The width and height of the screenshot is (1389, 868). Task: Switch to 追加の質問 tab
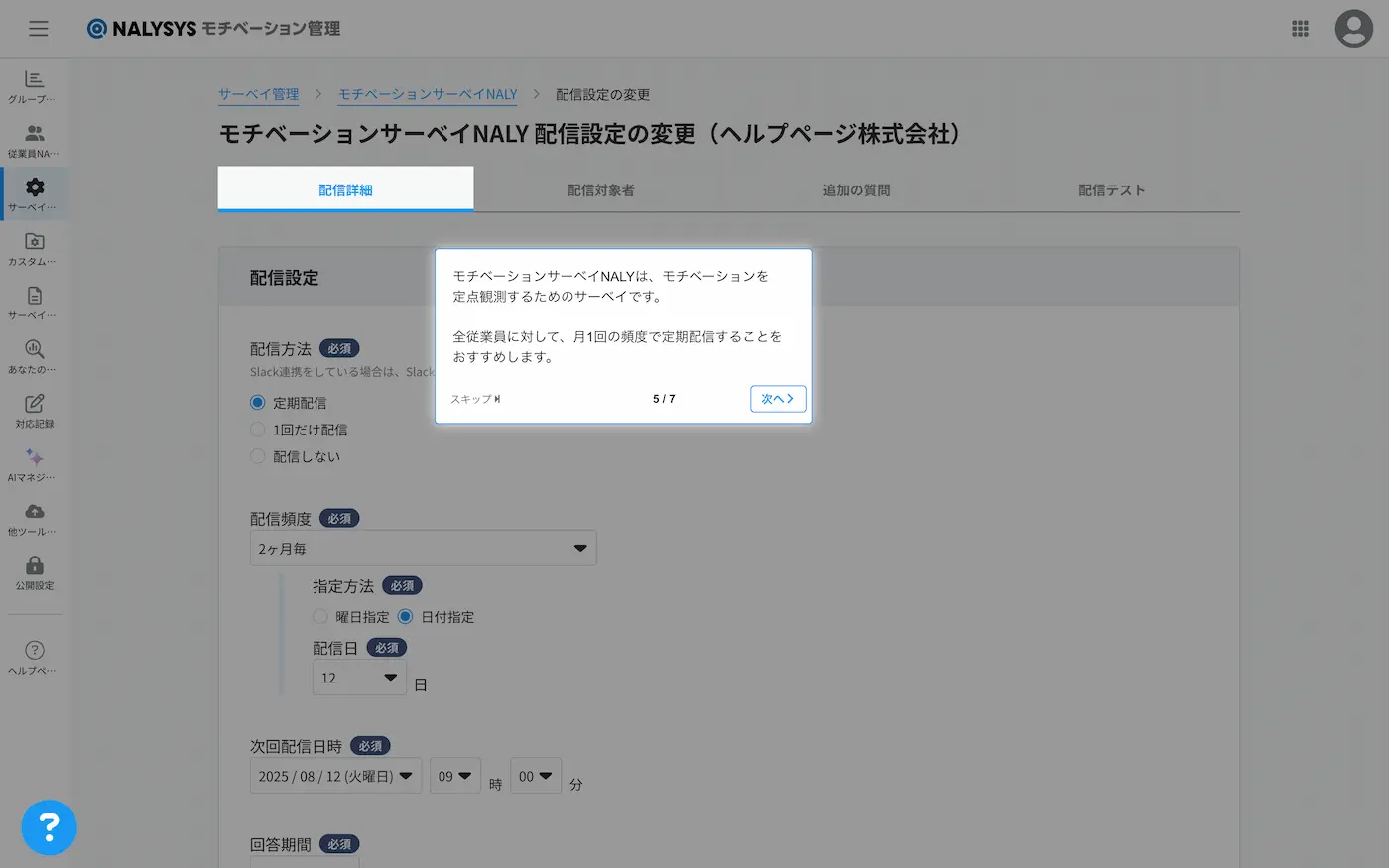click(x=856, y=189)
